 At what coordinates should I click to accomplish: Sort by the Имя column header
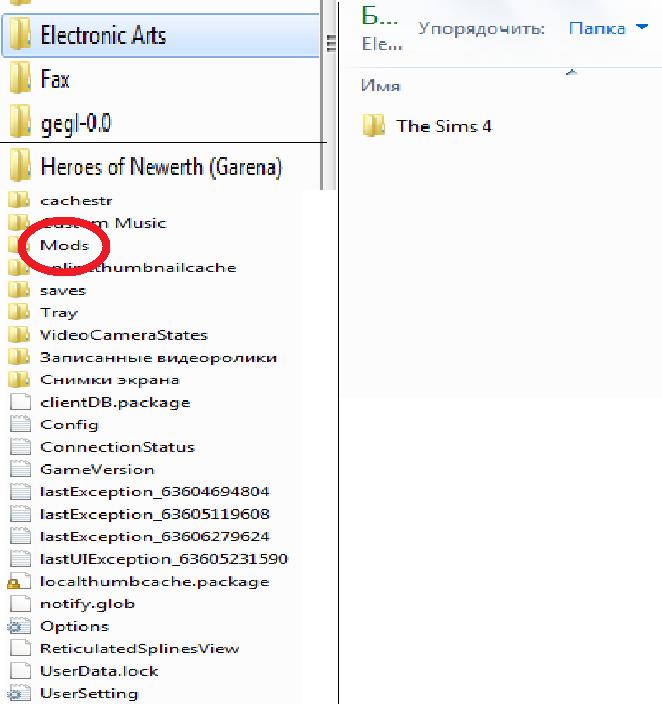pos(380,86)
